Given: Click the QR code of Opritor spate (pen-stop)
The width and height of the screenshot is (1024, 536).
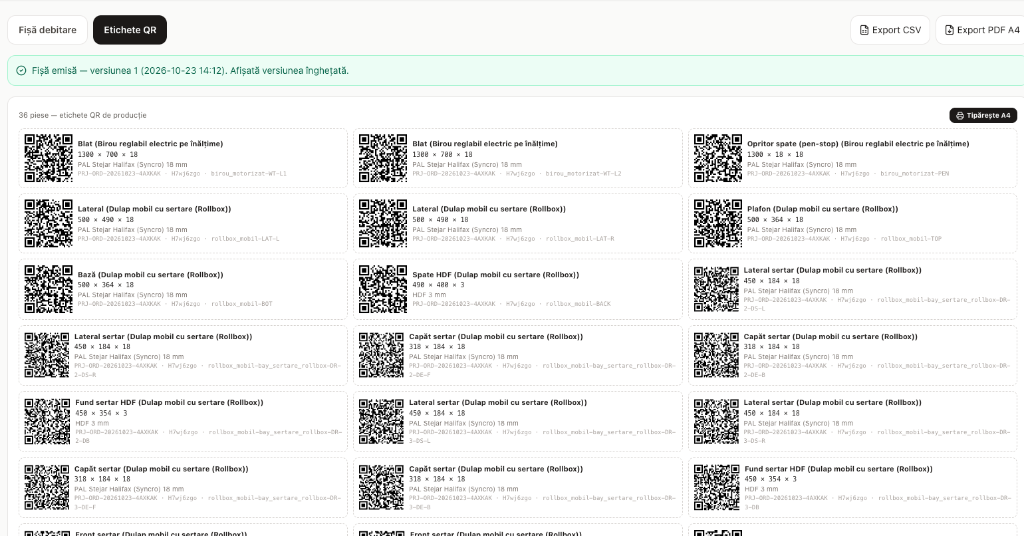Looking at the screenshot, I should (718, 158).
